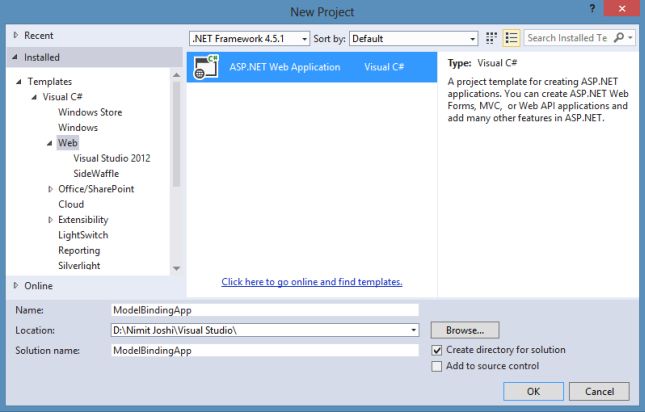
Task: Click the tree vertical scrollbar thumb
Action: pos(176,134)
